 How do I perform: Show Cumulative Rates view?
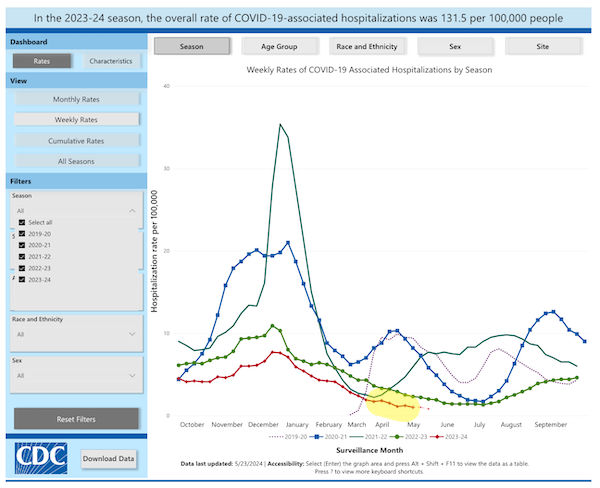coord(77,141)
